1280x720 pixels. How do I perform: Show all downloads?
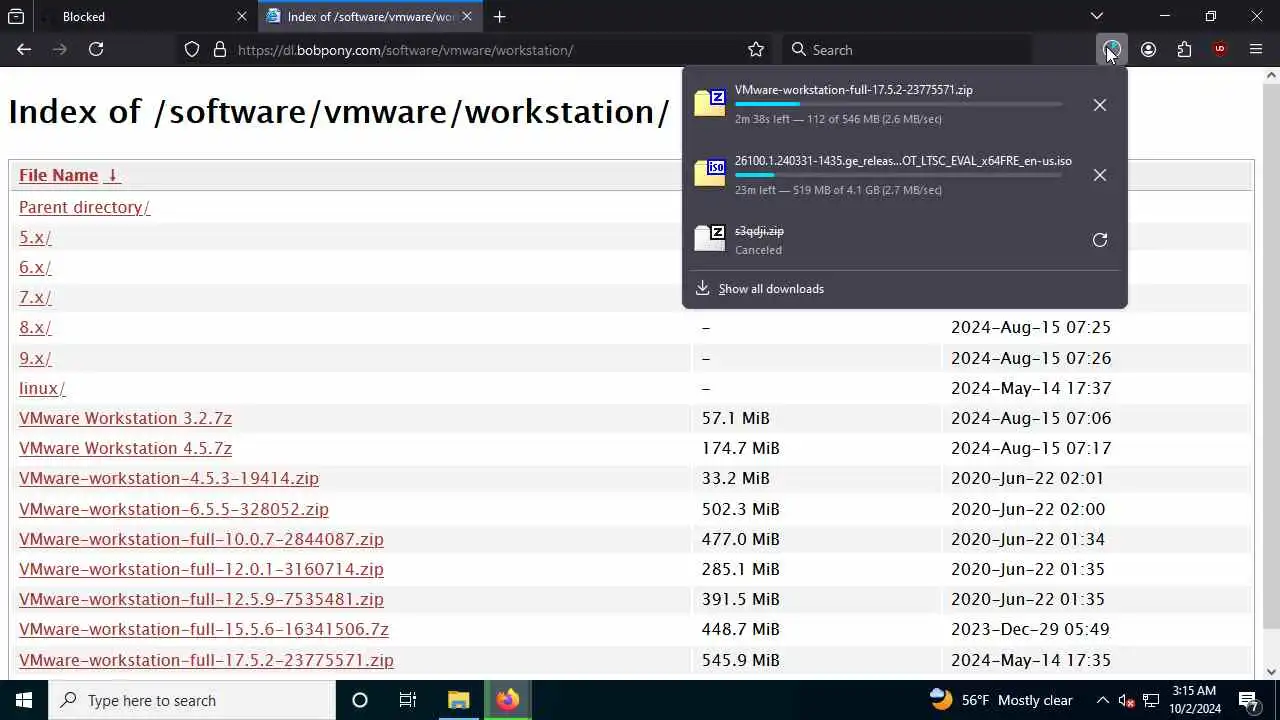[771, 289]
